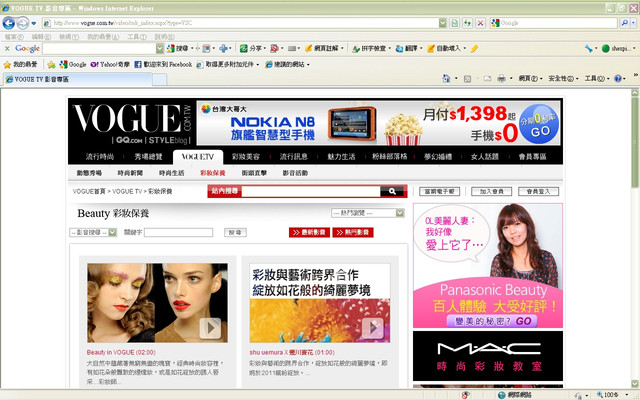This screenshot has width=640, height=400.
Task: Click the Help question mark icon
Action: (x=618, y=78)
